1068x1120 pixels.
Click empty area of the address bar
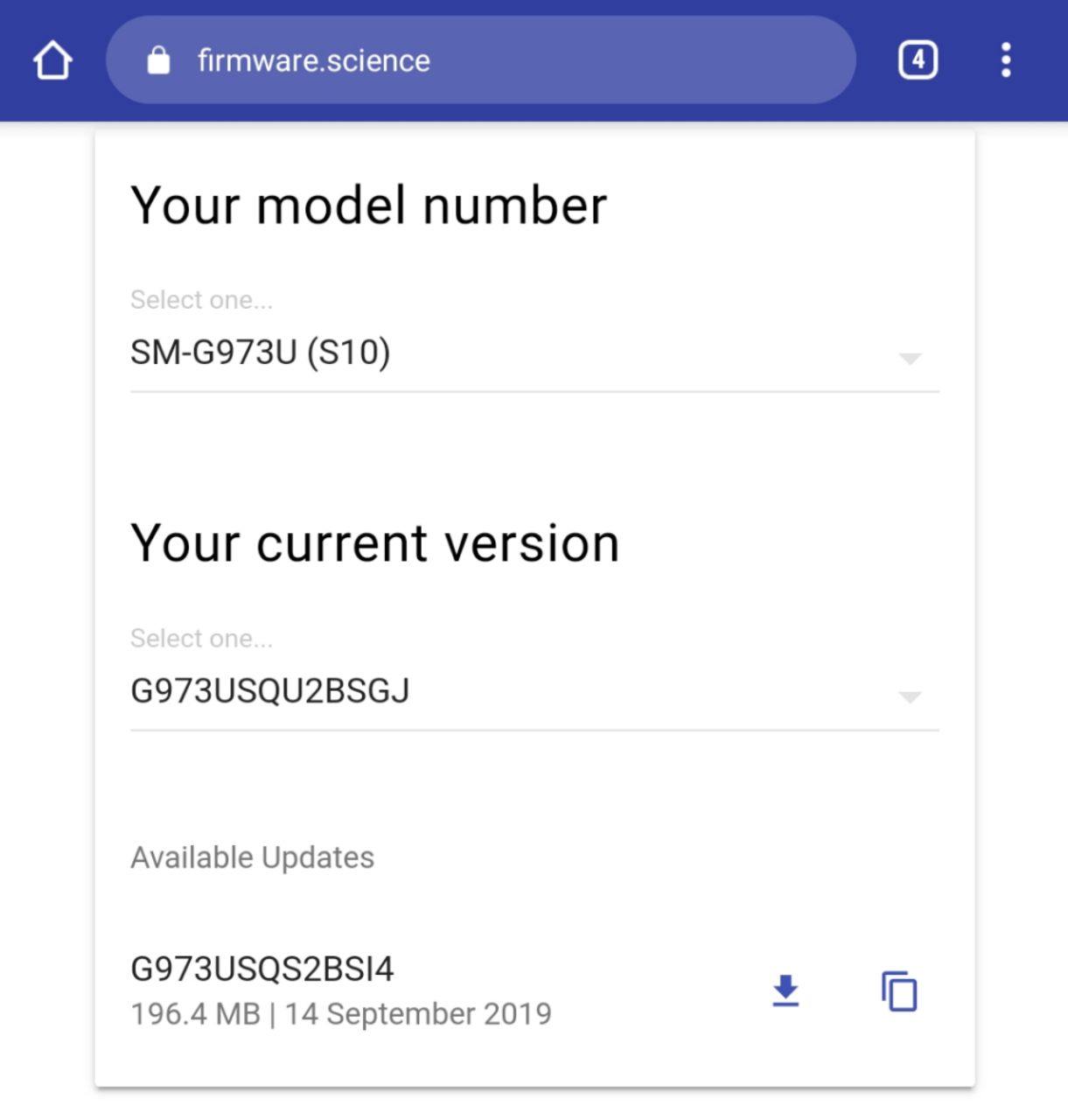coord(639,60)
